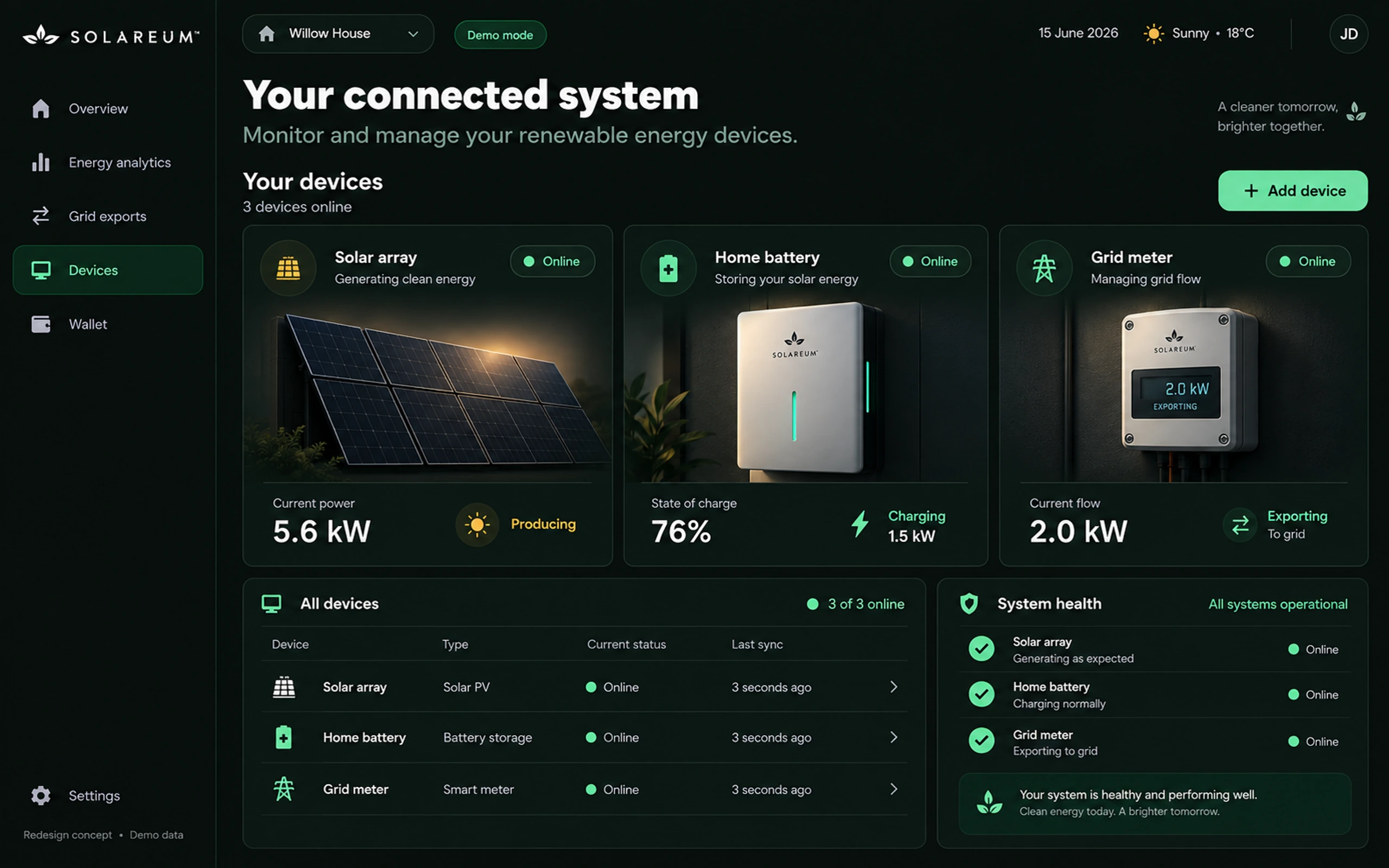Click the Solar array row icon in table
The width and height of the screenshot is (1389, 868).
284,687
